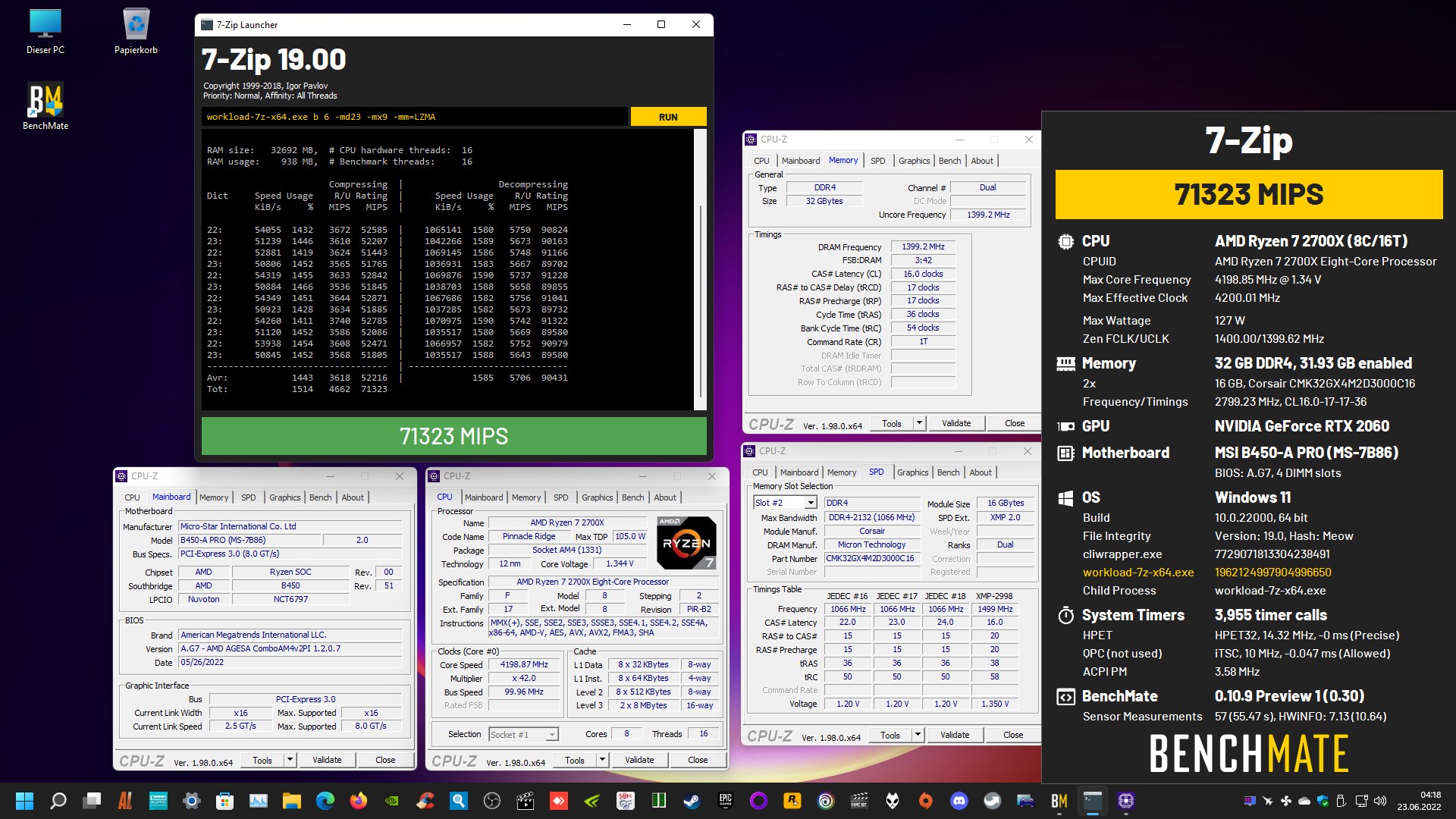
Task: Open Windows Security tray icon
Action: [x=1323, y=801]
